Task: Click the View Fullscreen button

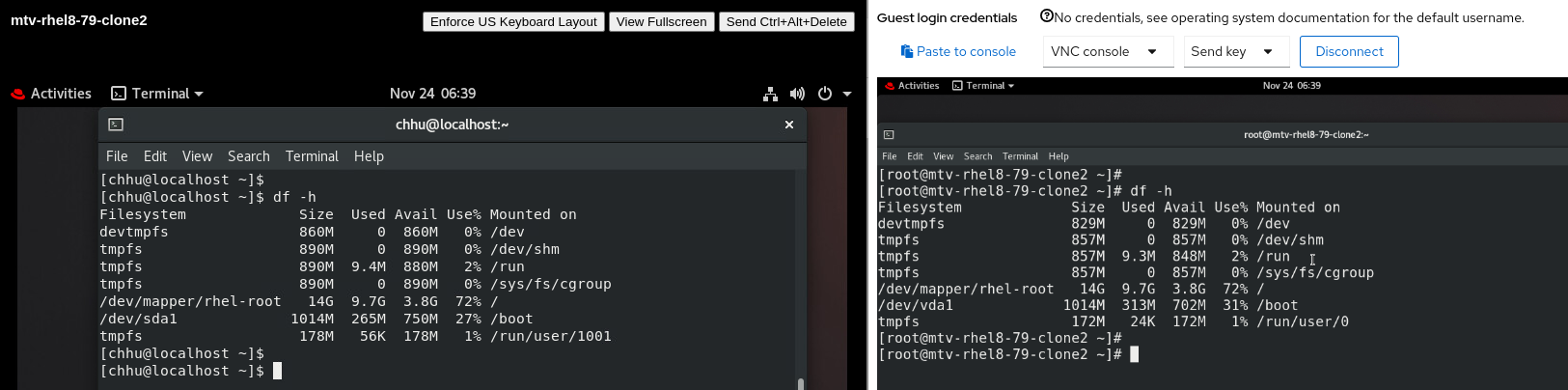Action: 661,21
